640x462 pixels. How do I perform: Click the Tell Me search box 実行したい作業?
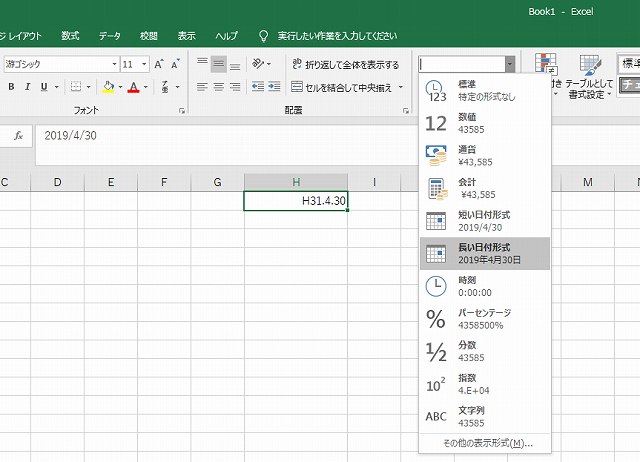click(337, 36)
